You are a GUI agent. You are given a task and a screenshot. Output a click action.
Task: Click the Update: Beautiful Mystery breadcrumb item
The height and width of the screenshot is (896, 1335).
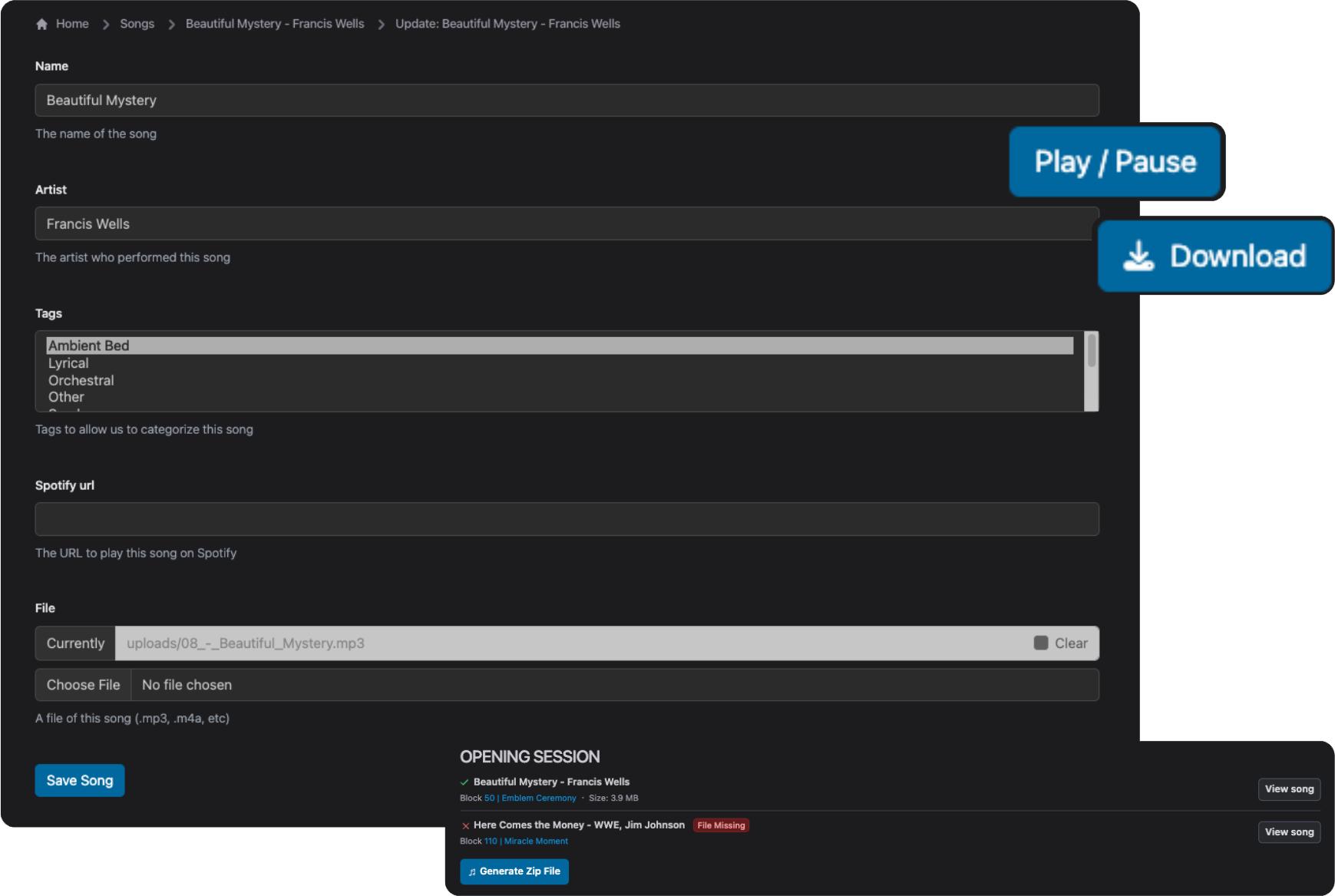pos(507,24)
